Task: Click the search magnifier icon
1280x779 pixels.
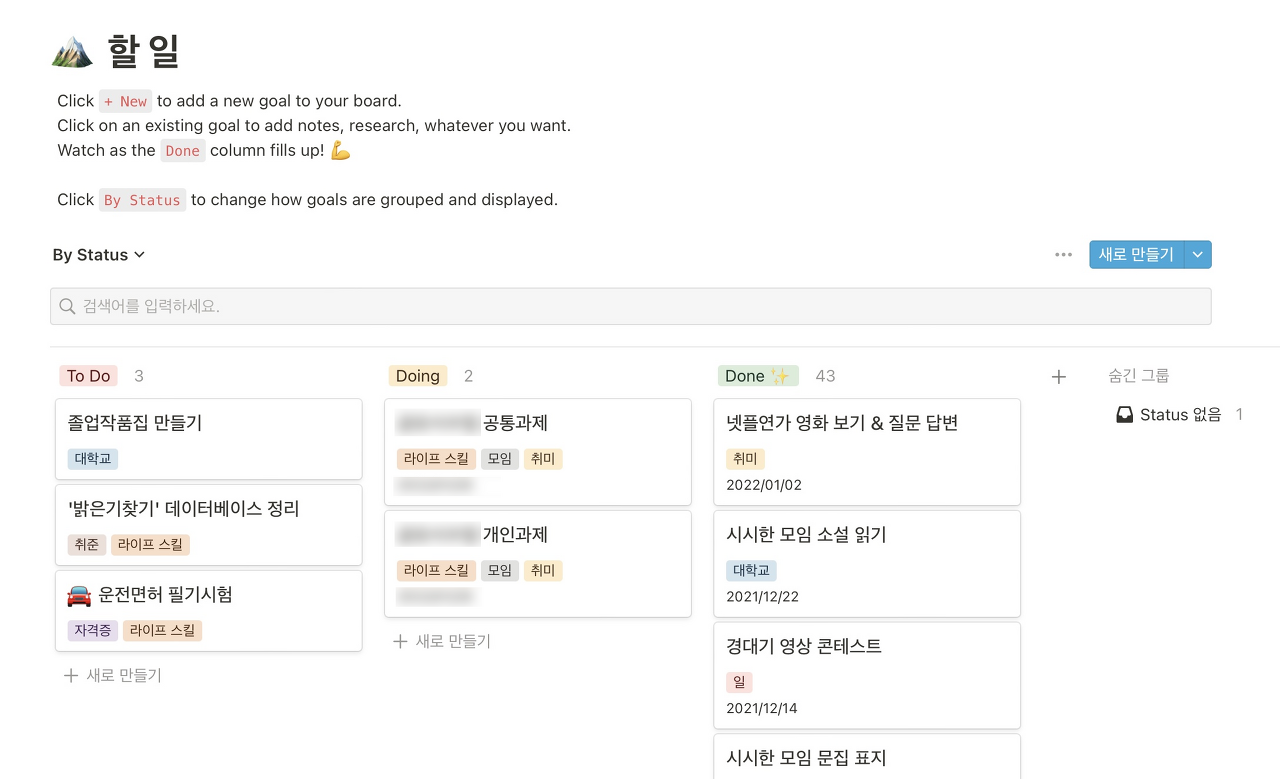Action: click(x=68, y=307)
